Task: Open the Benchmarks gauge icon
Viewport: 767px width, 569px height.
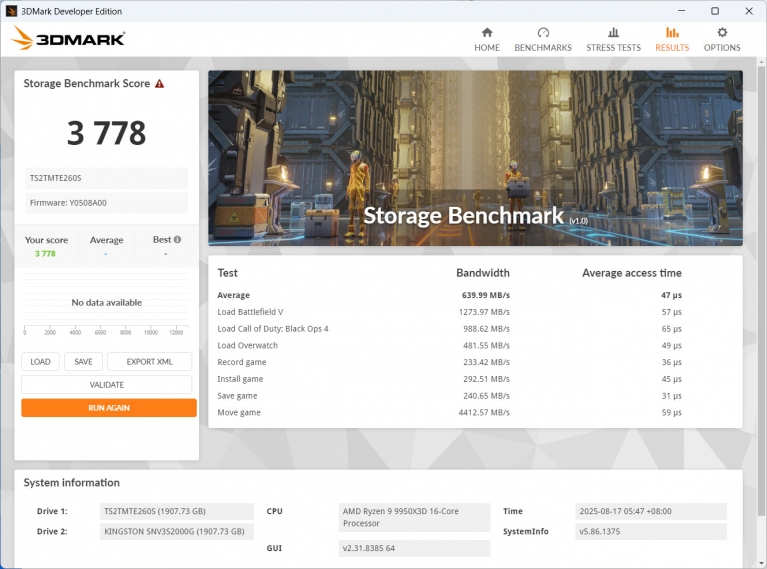Action: point(543,32)
